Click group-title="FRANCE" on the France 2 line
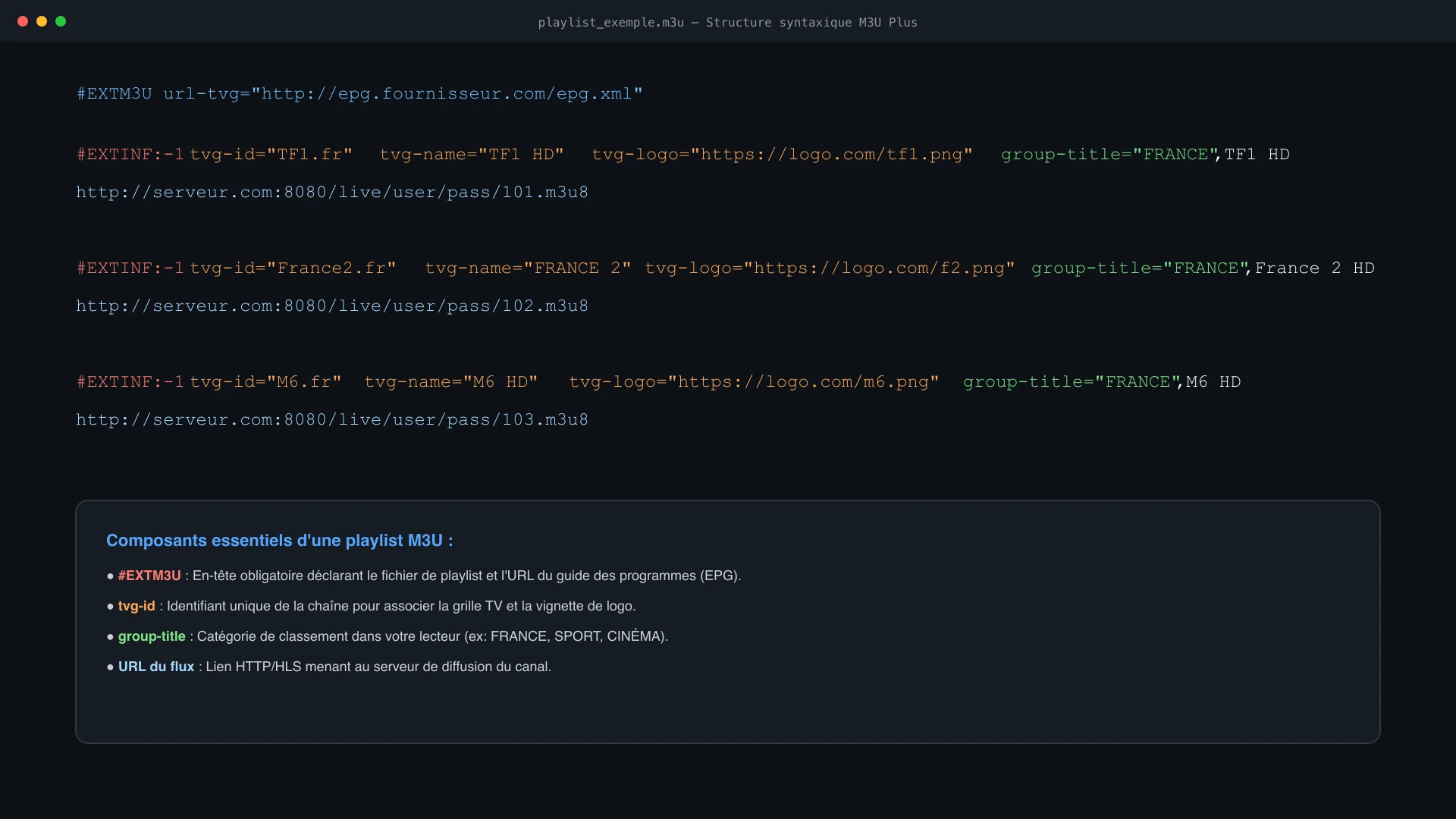This screenshot has width=1456, height=819. click(x=1141, y=268)
